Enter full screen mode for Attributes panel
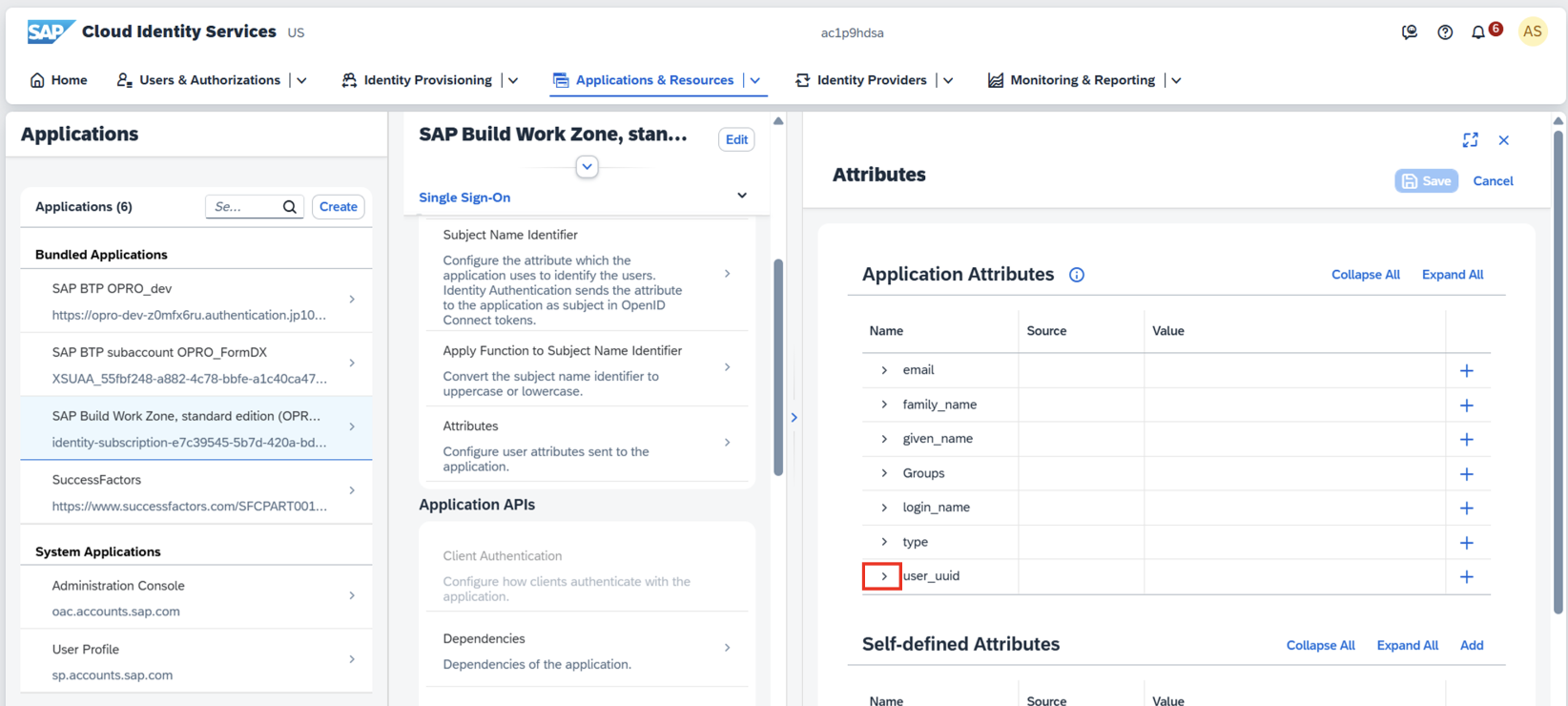Viewport: 1568px width, 706px height. point(1471,140)
